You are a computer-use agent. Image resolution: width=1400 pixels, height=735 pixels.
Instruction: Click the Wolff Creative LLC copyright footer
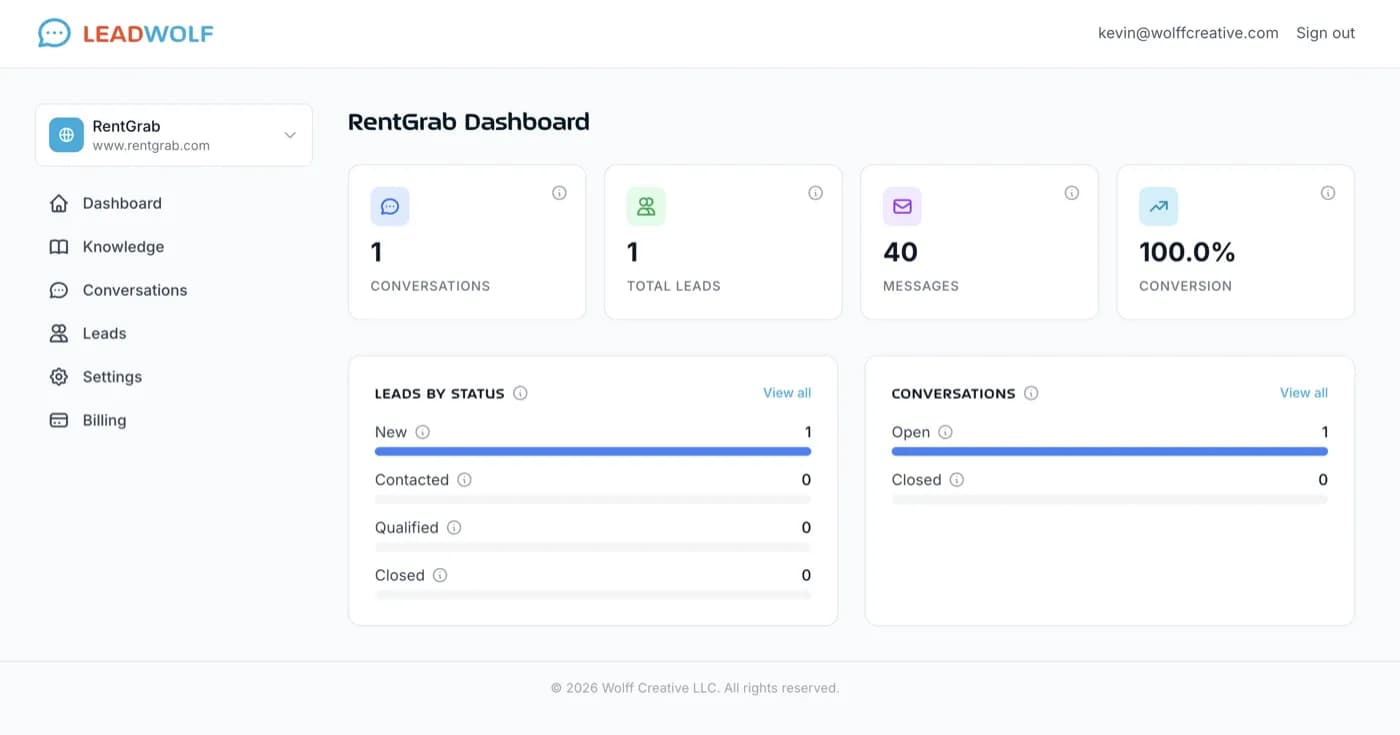tap(695, 688)
